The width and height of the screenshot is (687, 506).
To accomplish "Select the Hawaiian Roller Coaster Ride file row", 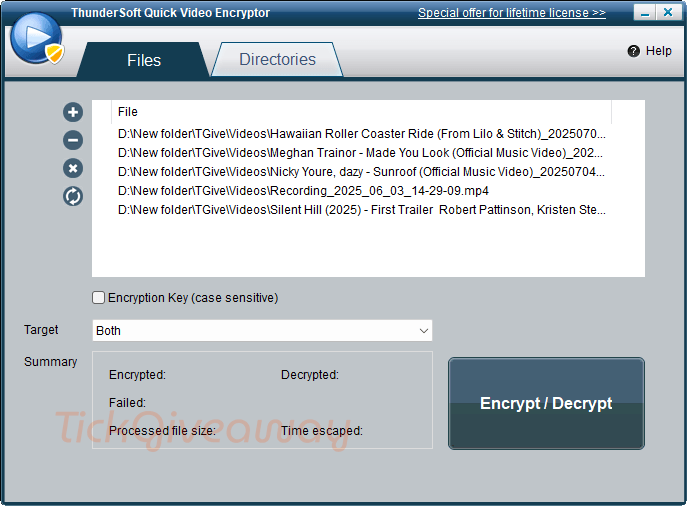I will click(361, 134).
